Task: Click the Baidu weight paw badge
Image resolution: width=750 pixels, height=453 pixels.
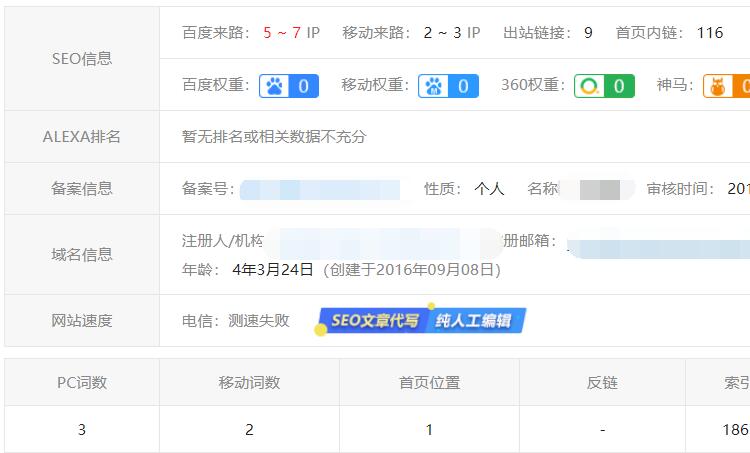Action: pyautogui.click(x=289, y=86)
